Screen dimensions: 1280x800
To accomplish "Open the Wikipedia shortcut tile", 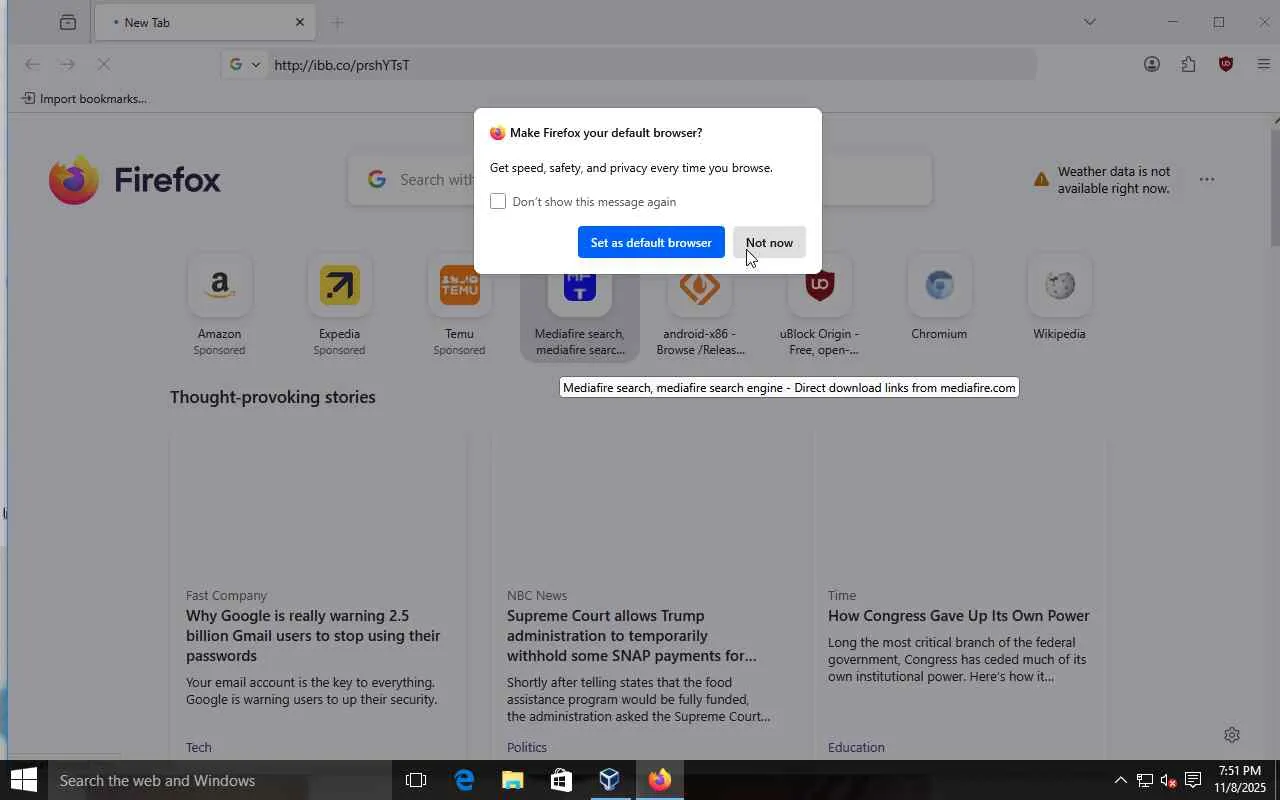I will click(1059, 300).
